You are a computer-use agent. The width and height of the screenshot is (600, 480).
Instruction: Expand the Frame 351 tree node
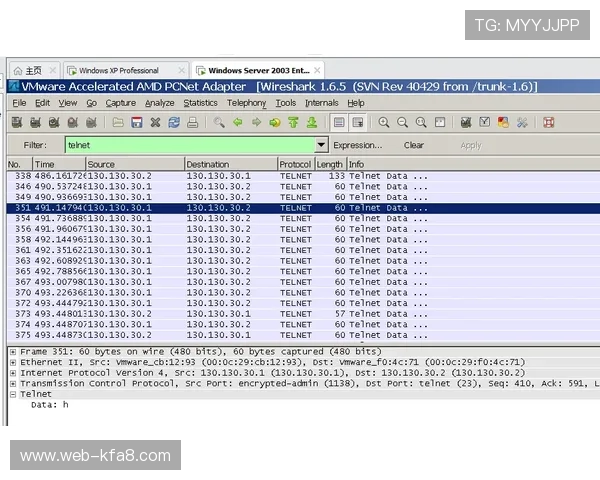[x=12, y=352]
